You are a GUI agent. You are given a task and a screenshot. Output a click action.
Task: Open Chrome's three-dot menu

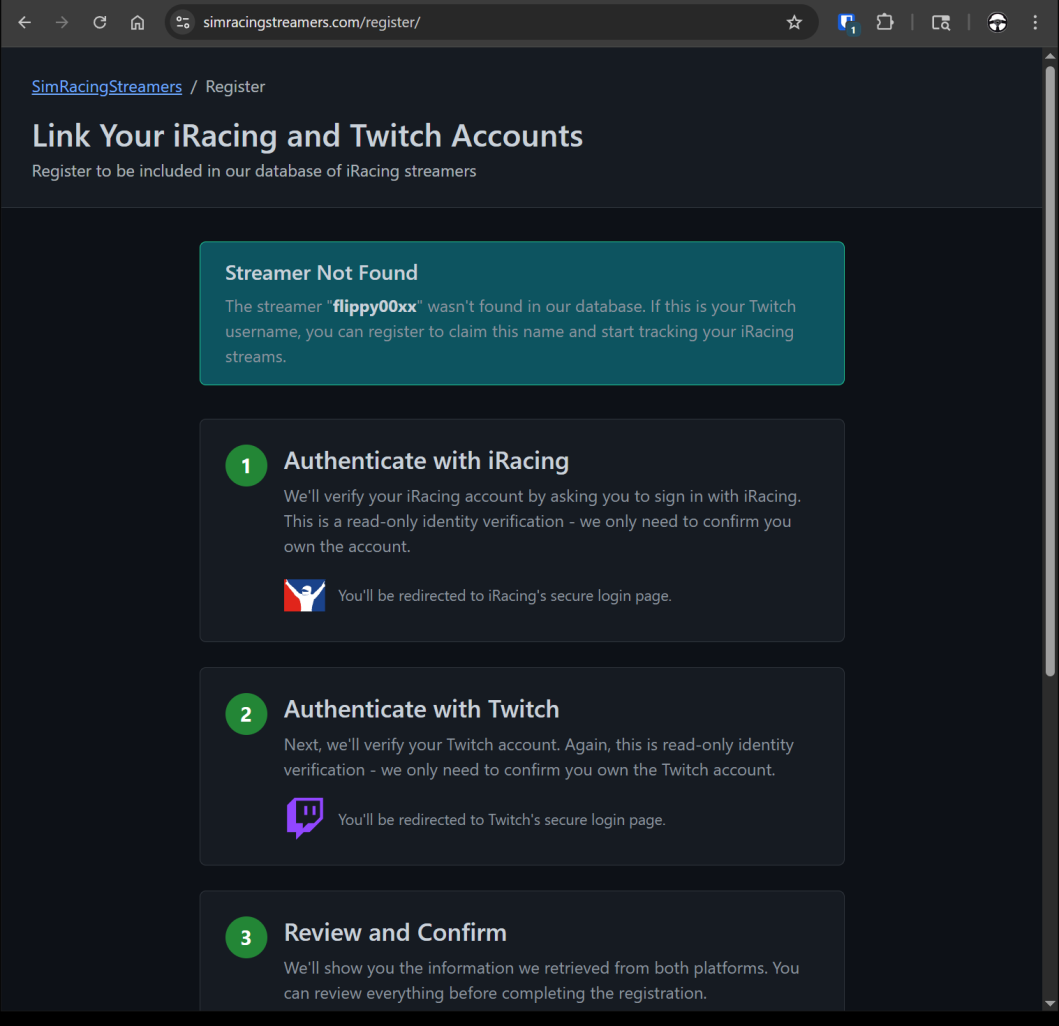[x=1035, y=22]
